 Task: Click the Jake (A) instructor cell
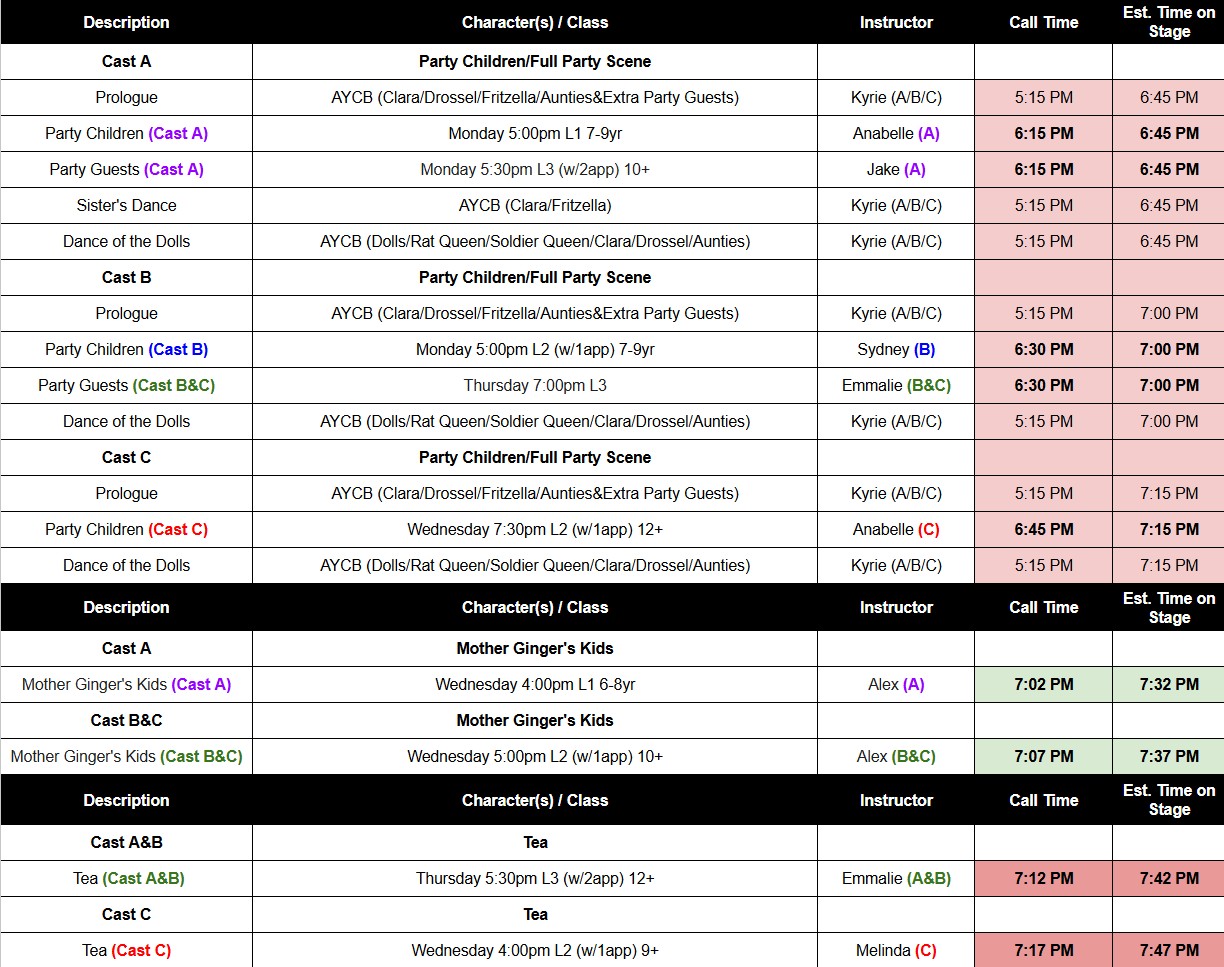895,170
